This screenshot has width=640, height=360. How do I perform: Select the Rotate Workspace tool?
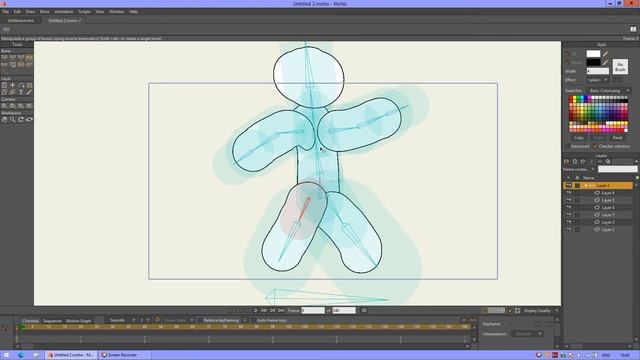[21, 120]
